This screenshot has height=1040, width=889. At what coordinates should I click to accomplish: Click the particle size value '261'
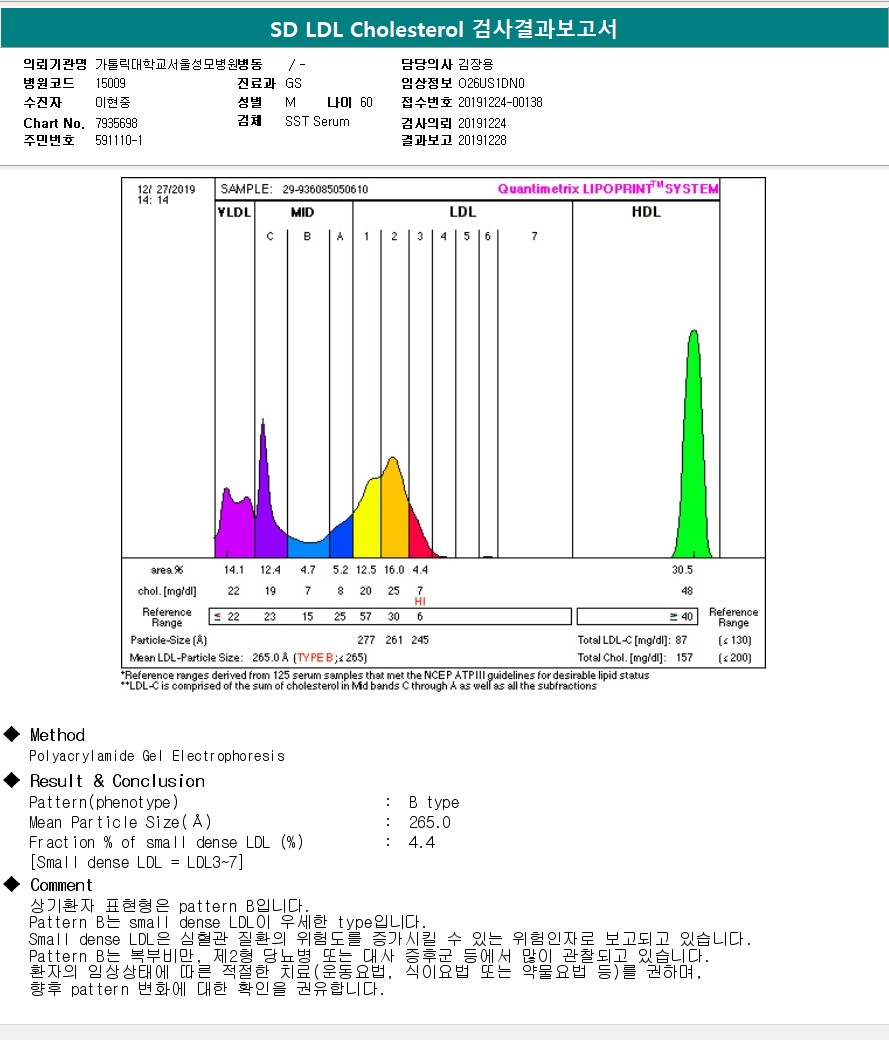[394, 640]
